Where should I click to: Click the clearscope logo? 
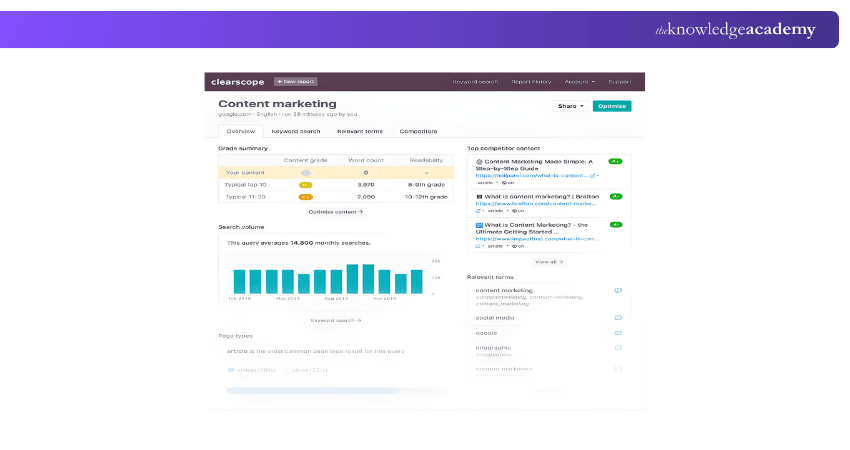click(x=237, y=82)
